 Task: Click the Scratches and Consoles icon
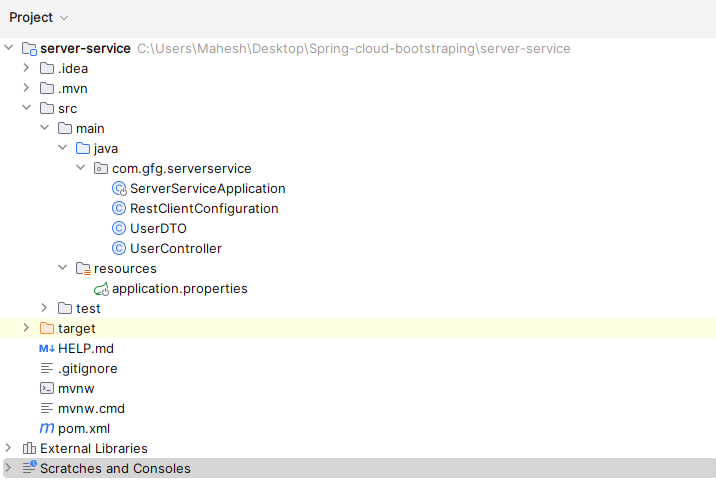click(29, 468)
